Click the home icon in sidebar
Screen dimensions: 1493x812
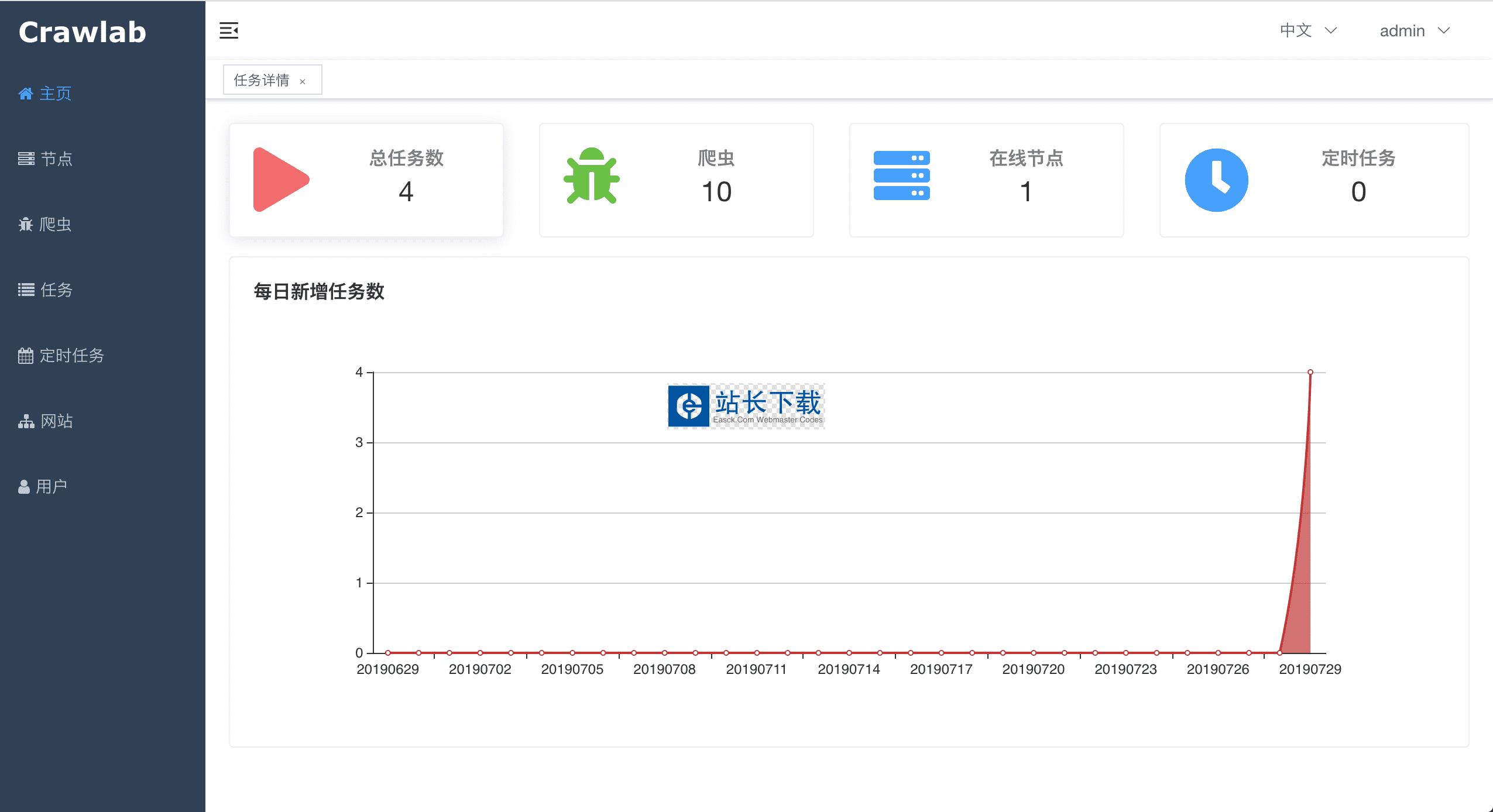pos(25,94)
